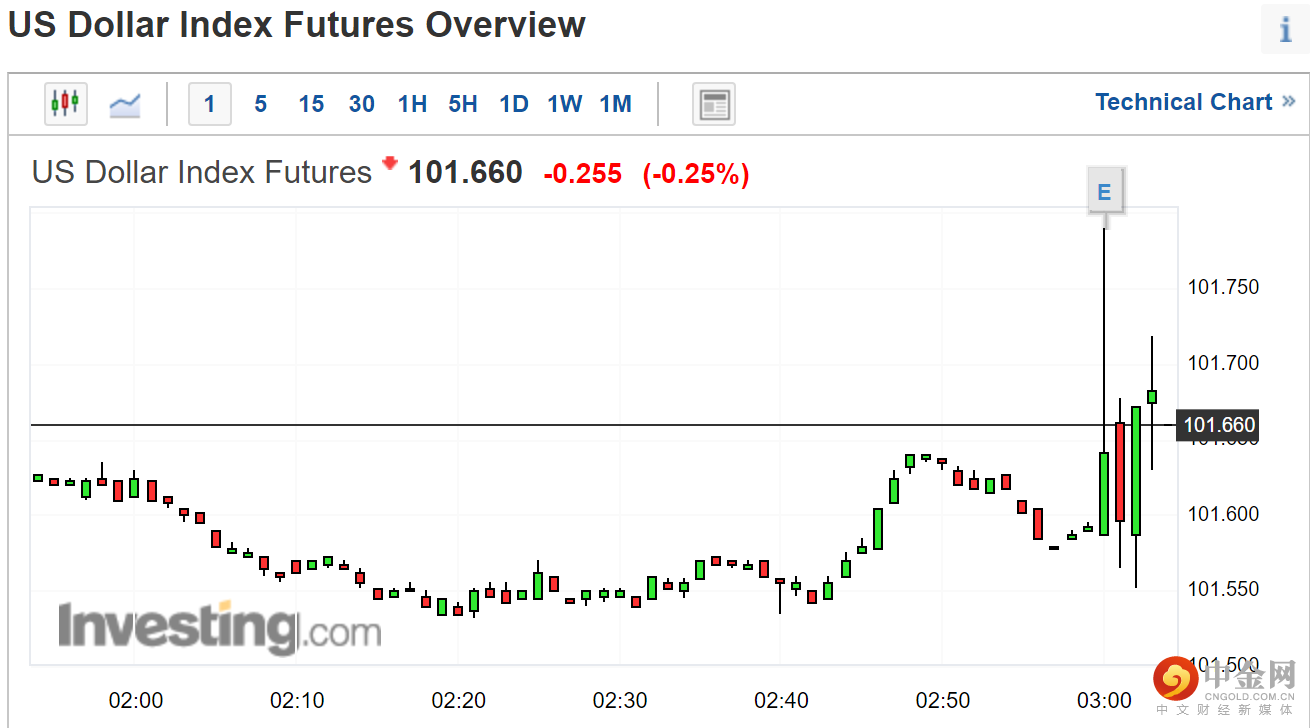
Task: Select the 1 minute timeframe
Action: [x=210, y=104]
